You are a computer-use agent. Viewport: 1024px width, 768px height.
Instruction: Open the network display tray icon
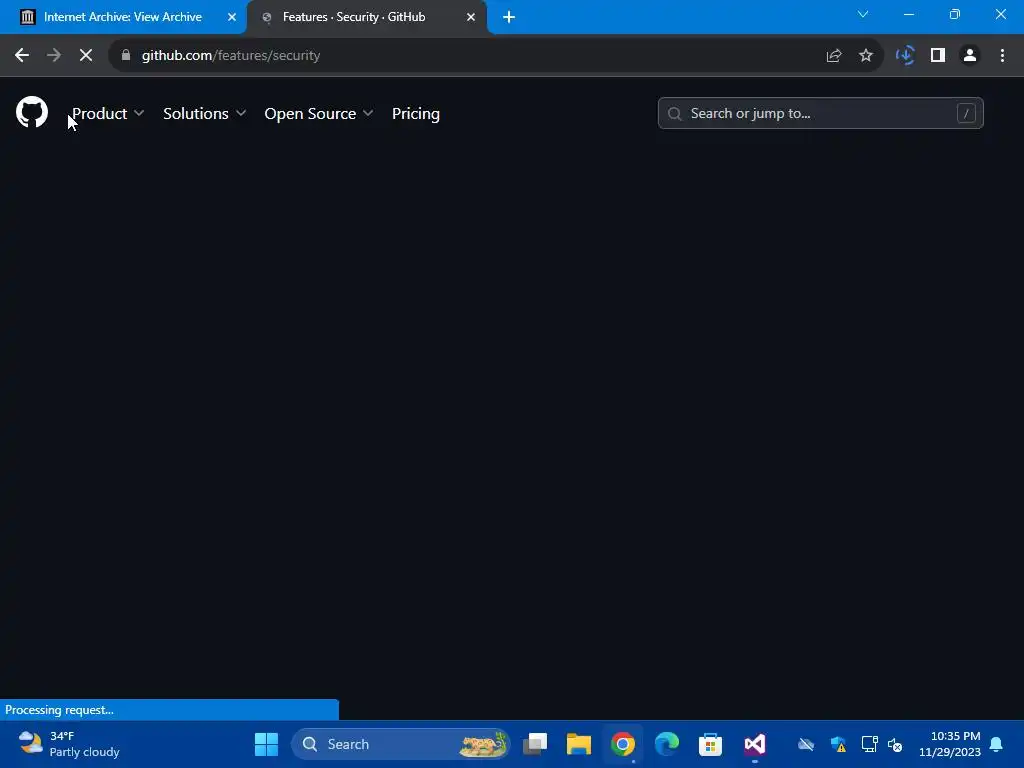869,744
